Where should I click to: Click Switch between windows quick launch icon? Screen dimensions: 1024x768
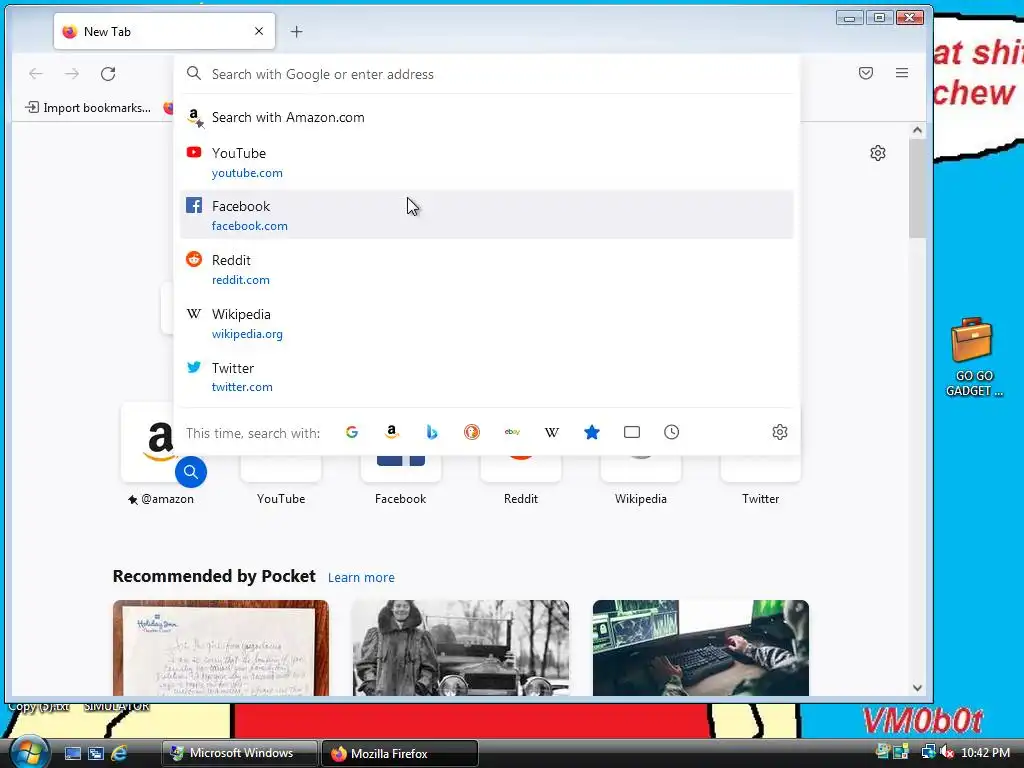pyautogui.click(x=95, y=754)
